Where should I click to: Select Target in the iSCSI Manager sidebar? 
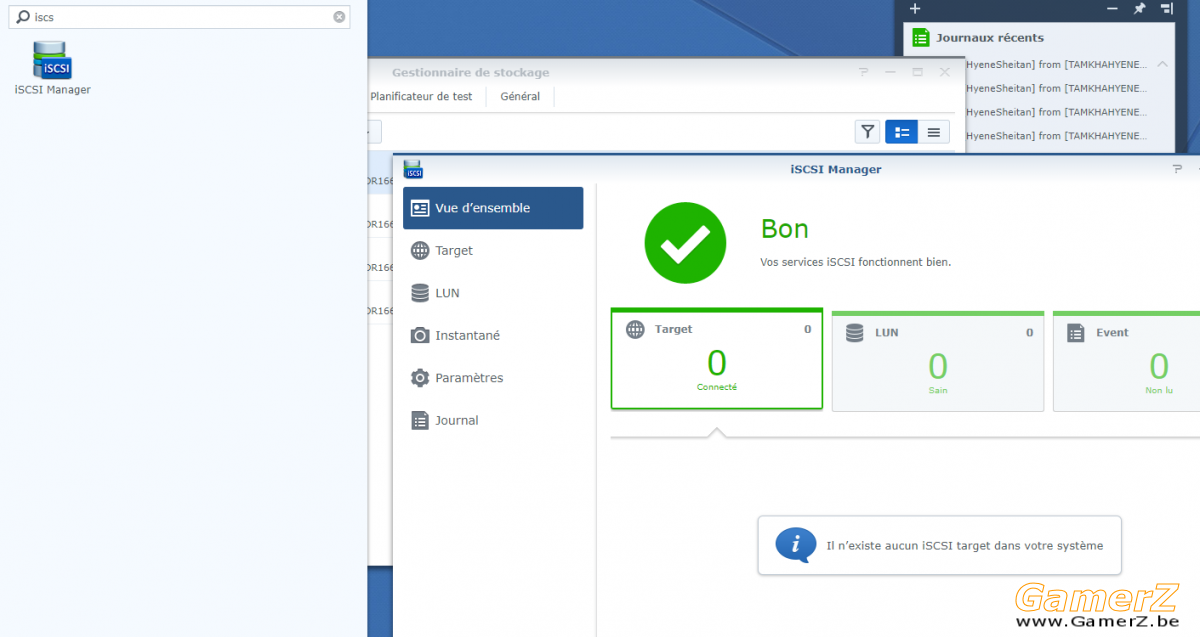493,251
